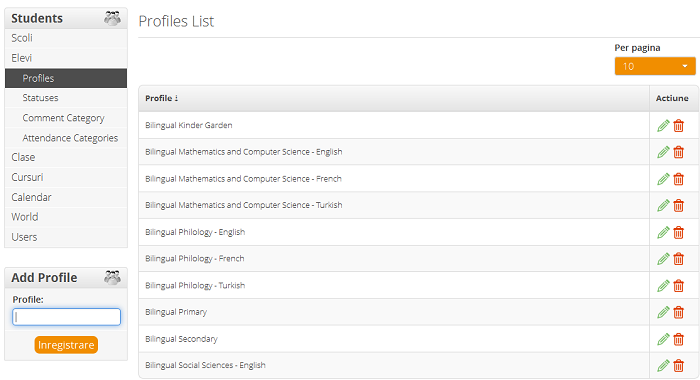Delete the Bilingual Secondary profile
Screen dimensions: 700x380
679,339
